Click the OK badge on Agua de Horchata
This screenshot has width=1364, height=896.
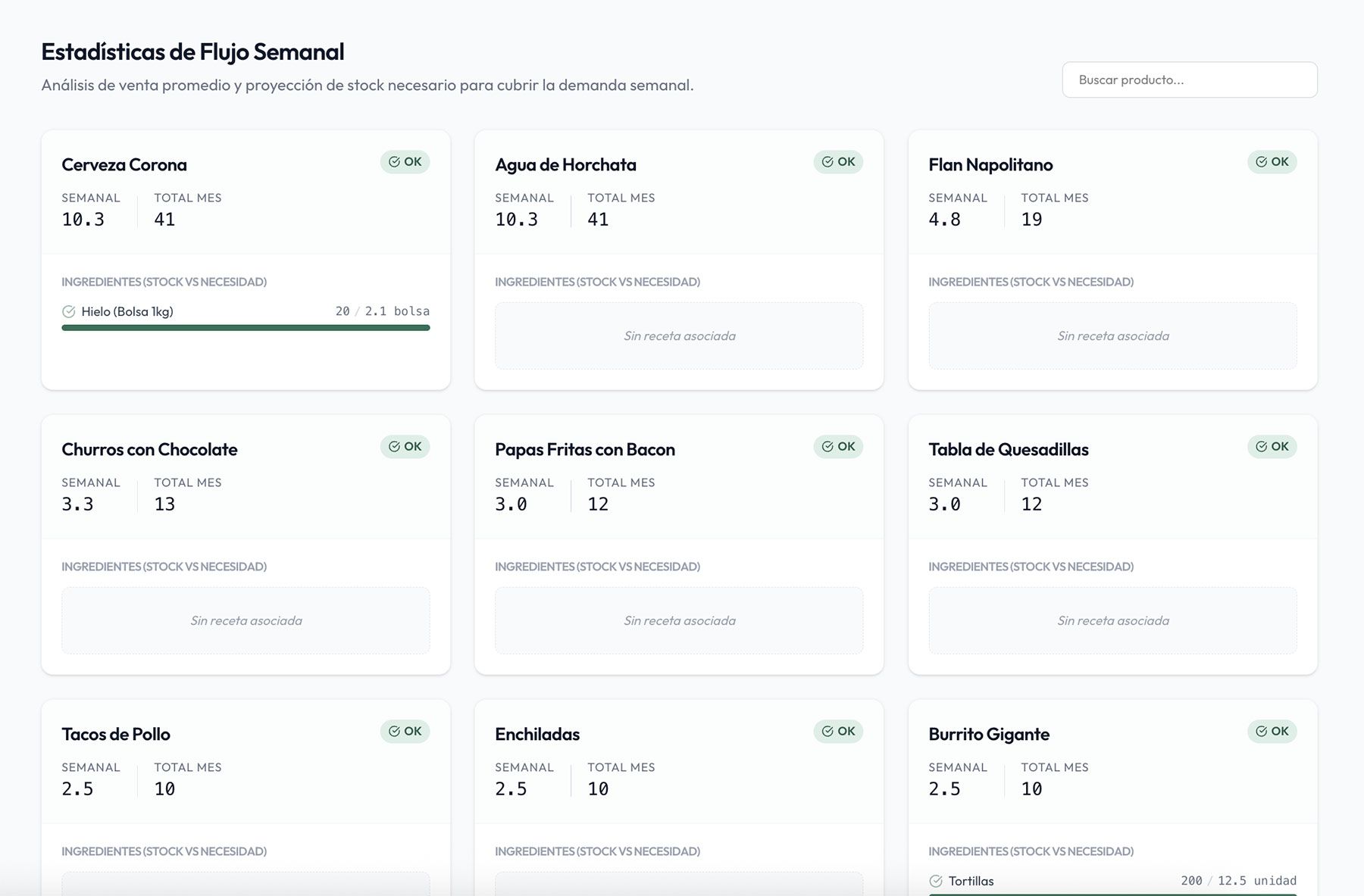838,162
